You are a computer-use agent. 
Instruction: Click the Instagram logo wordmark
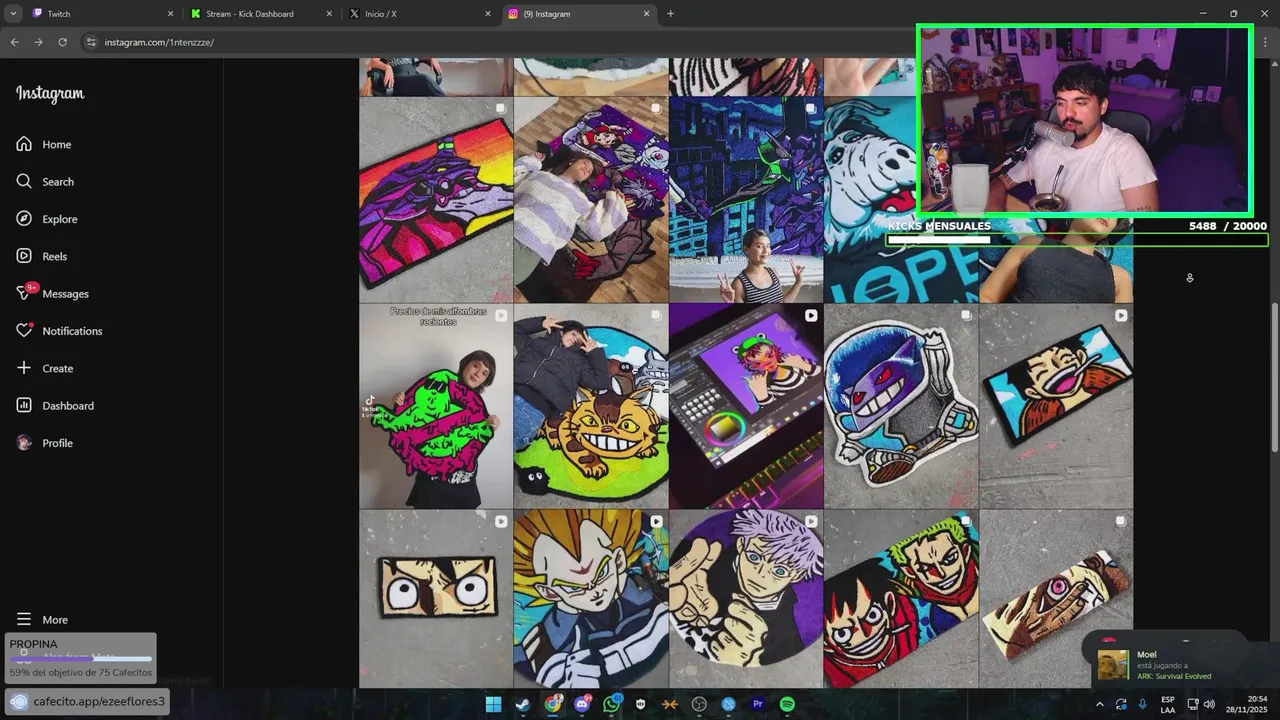tap(50, 94)
